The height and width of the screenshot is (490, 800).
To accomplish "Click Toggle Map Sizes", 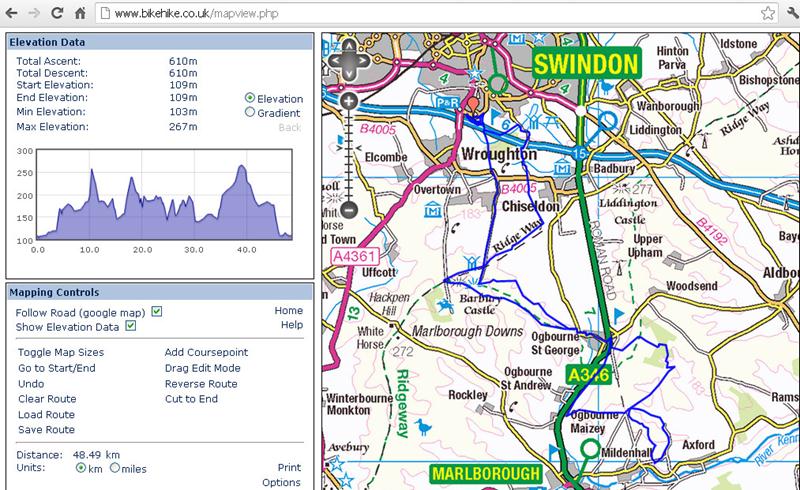I will (x=61, y=352).
